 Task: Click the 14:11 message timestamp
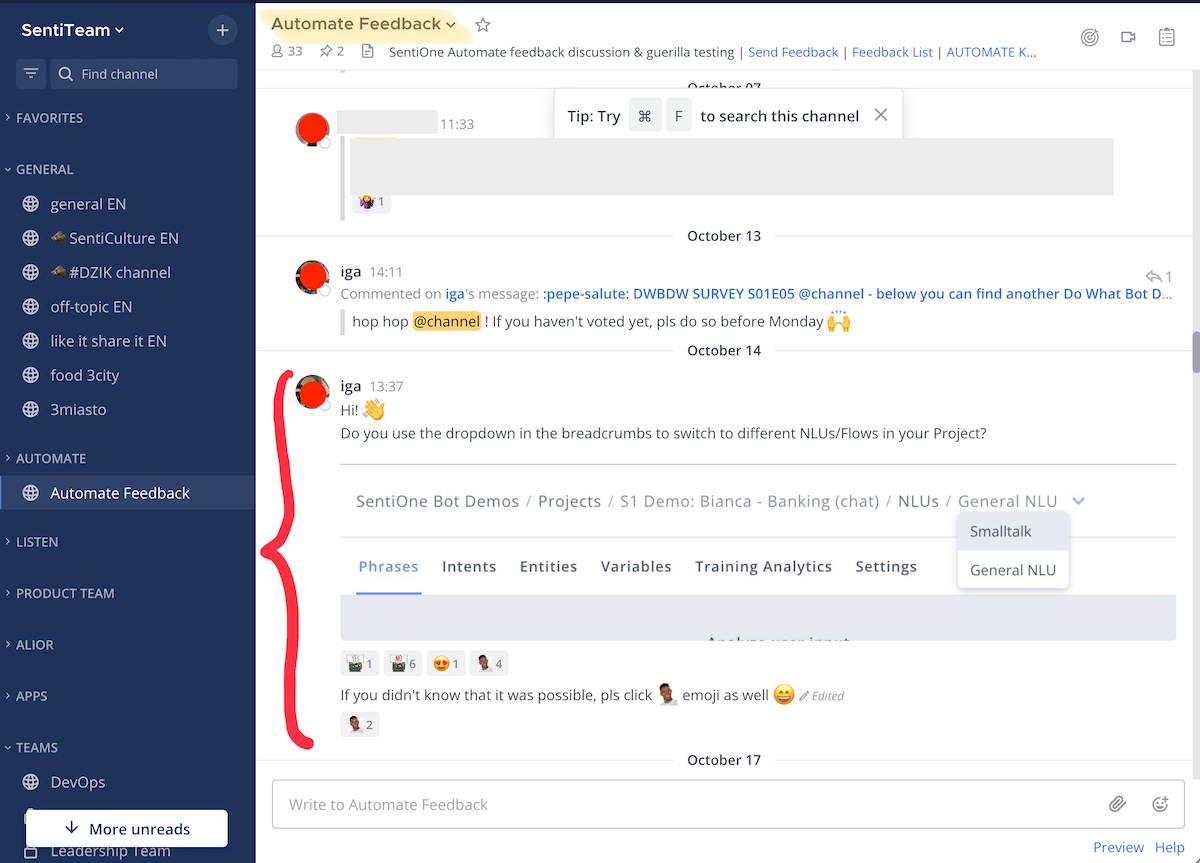click(386, 271)
